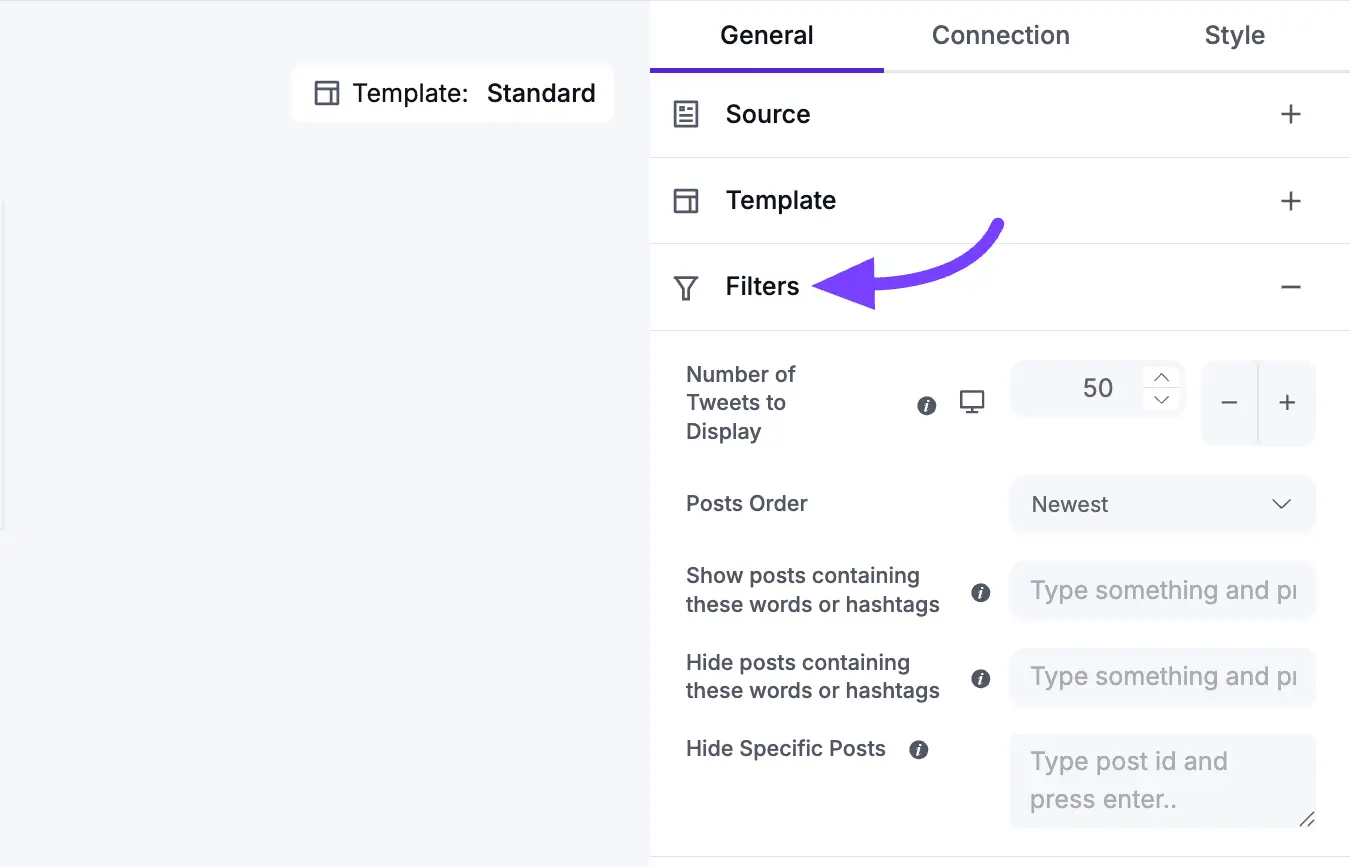Expand the Template section
Image resolution: width=1350 pixels, height=867 pixels.
tap(1291, 200)
